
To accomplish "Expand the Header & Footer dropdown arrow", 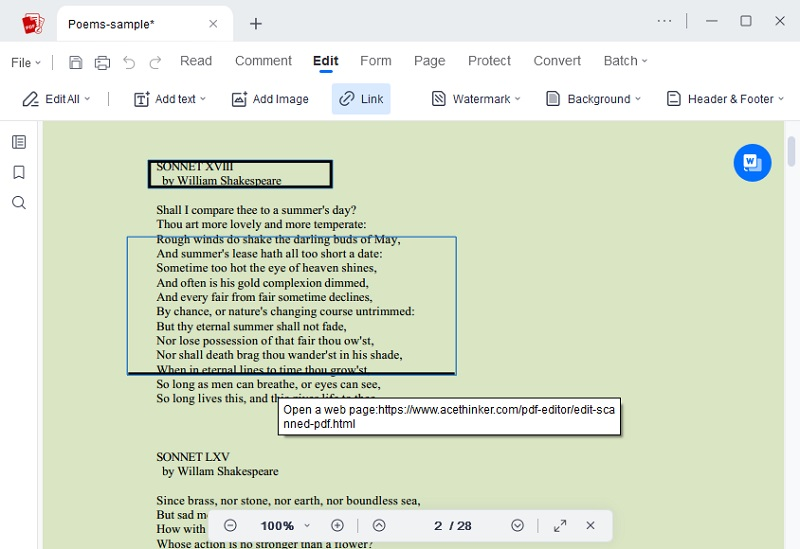I will (781, 99).
